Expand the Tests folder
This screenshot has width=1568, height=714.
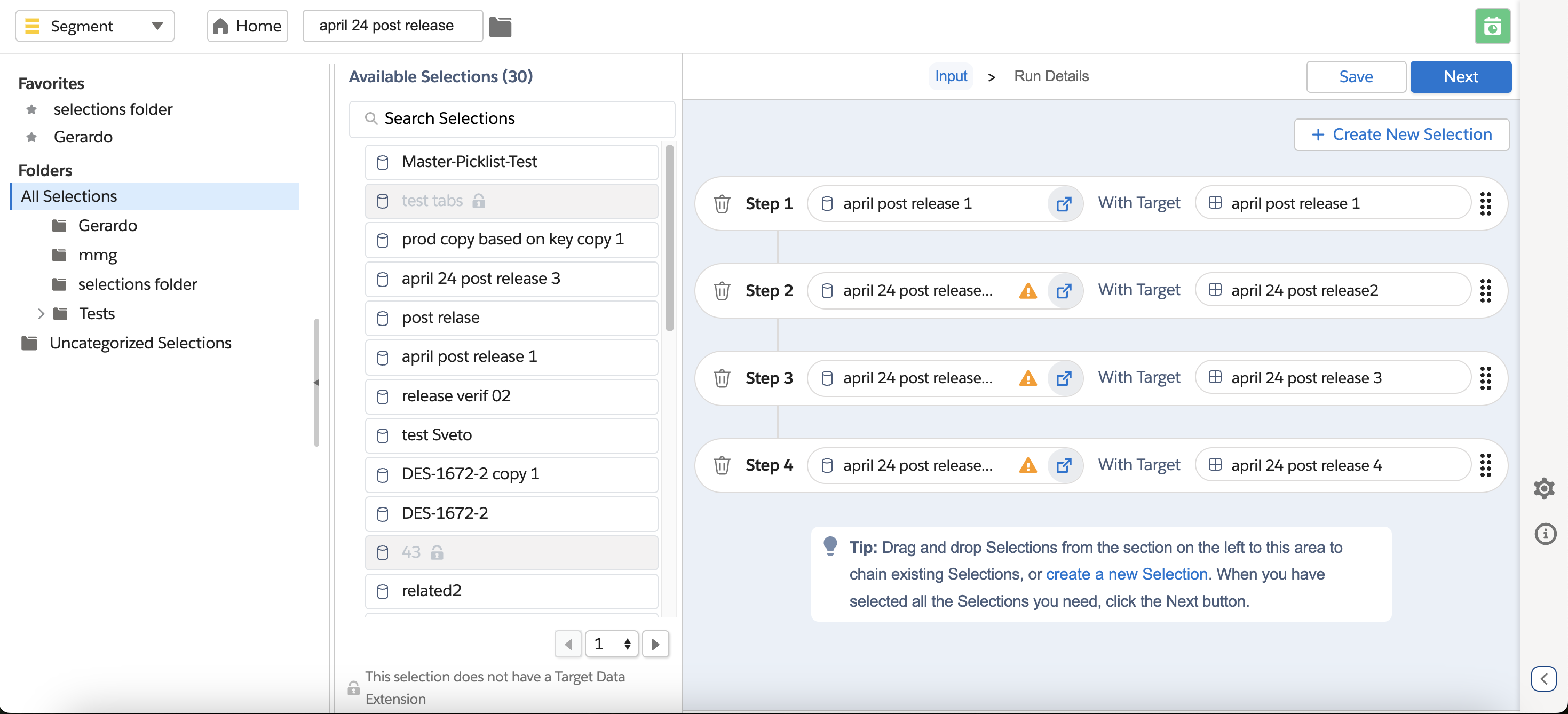tap(41, 313)
